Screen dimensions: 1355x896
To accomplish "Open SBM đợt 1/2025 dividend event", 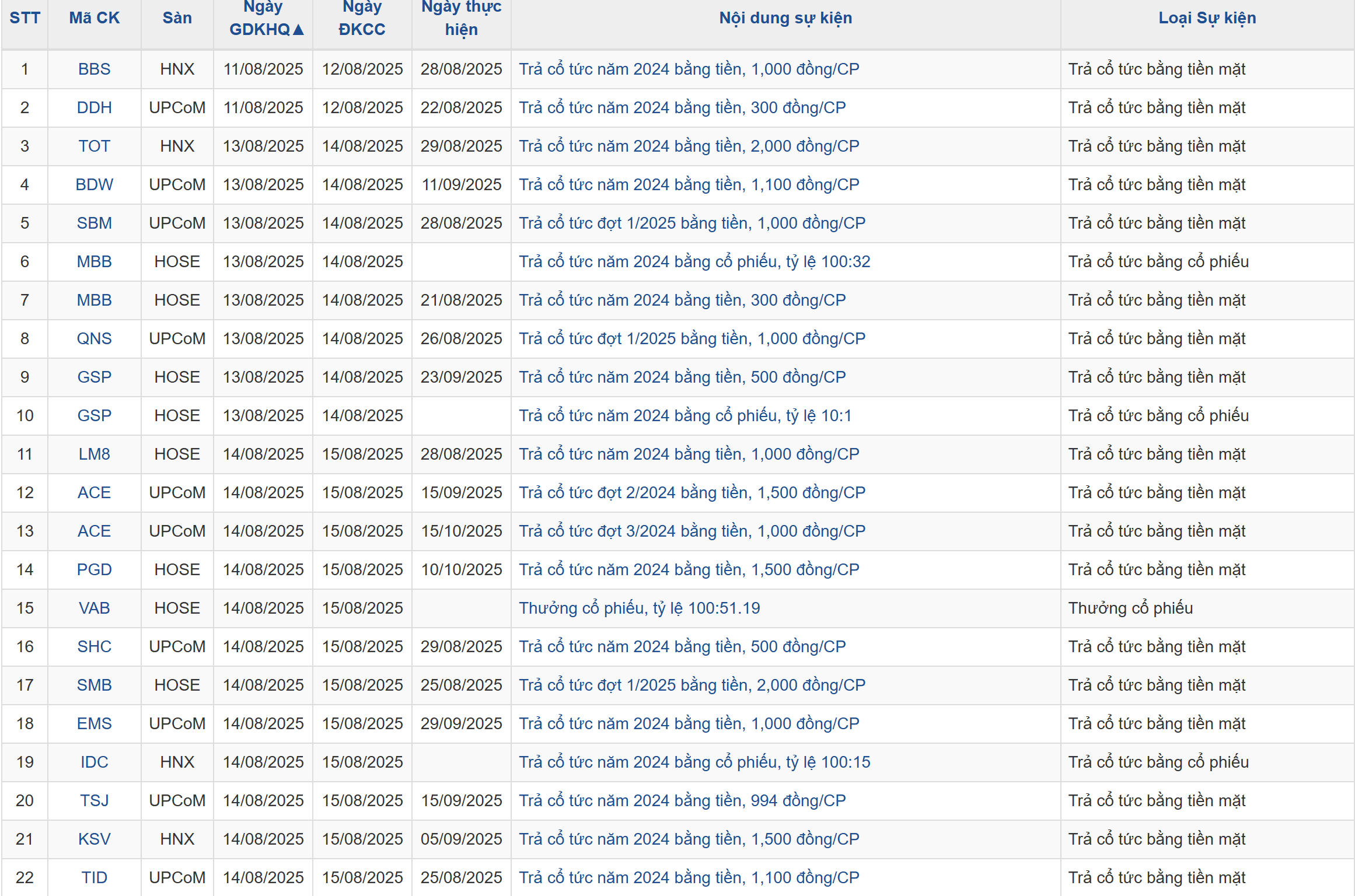I will pos(692,223).
